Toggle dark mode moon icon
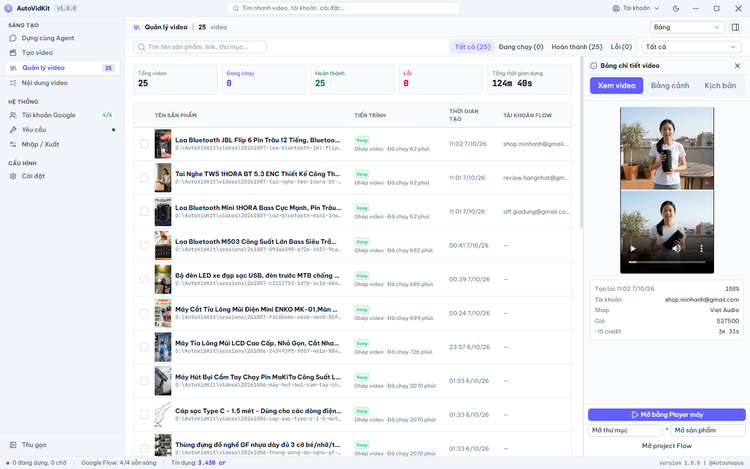Screen dimensions: 750x469 tap(676, 8)
